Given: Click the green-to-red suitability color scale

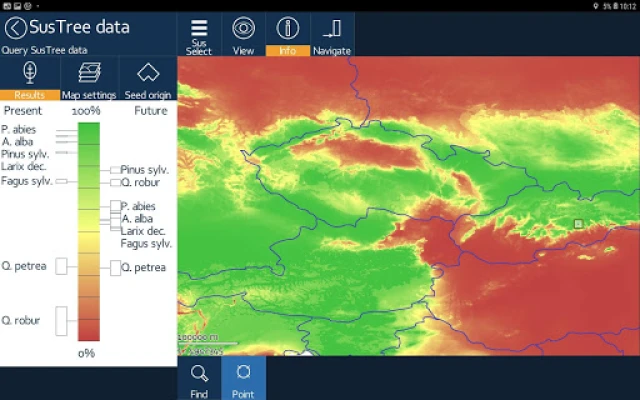Looking at the screenshot, I should pyautogui.click(x=89, y=232).
